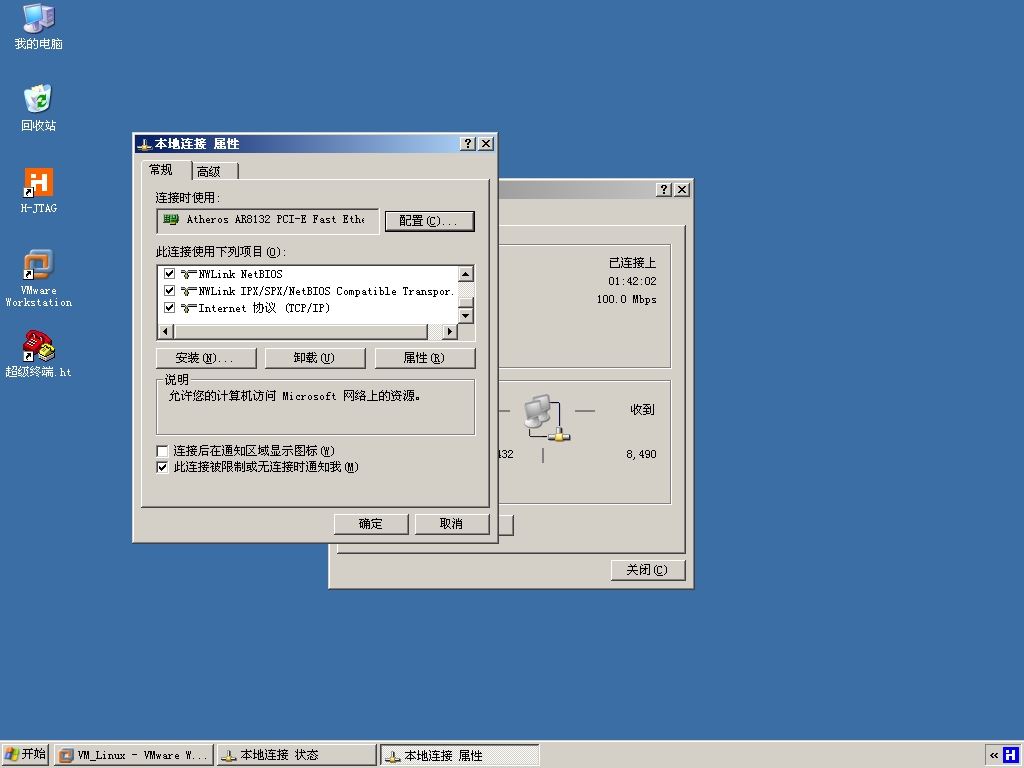Click the 100.0 Mbps speed value
This screenshot has width=1024, height=768.
[626, 299]
